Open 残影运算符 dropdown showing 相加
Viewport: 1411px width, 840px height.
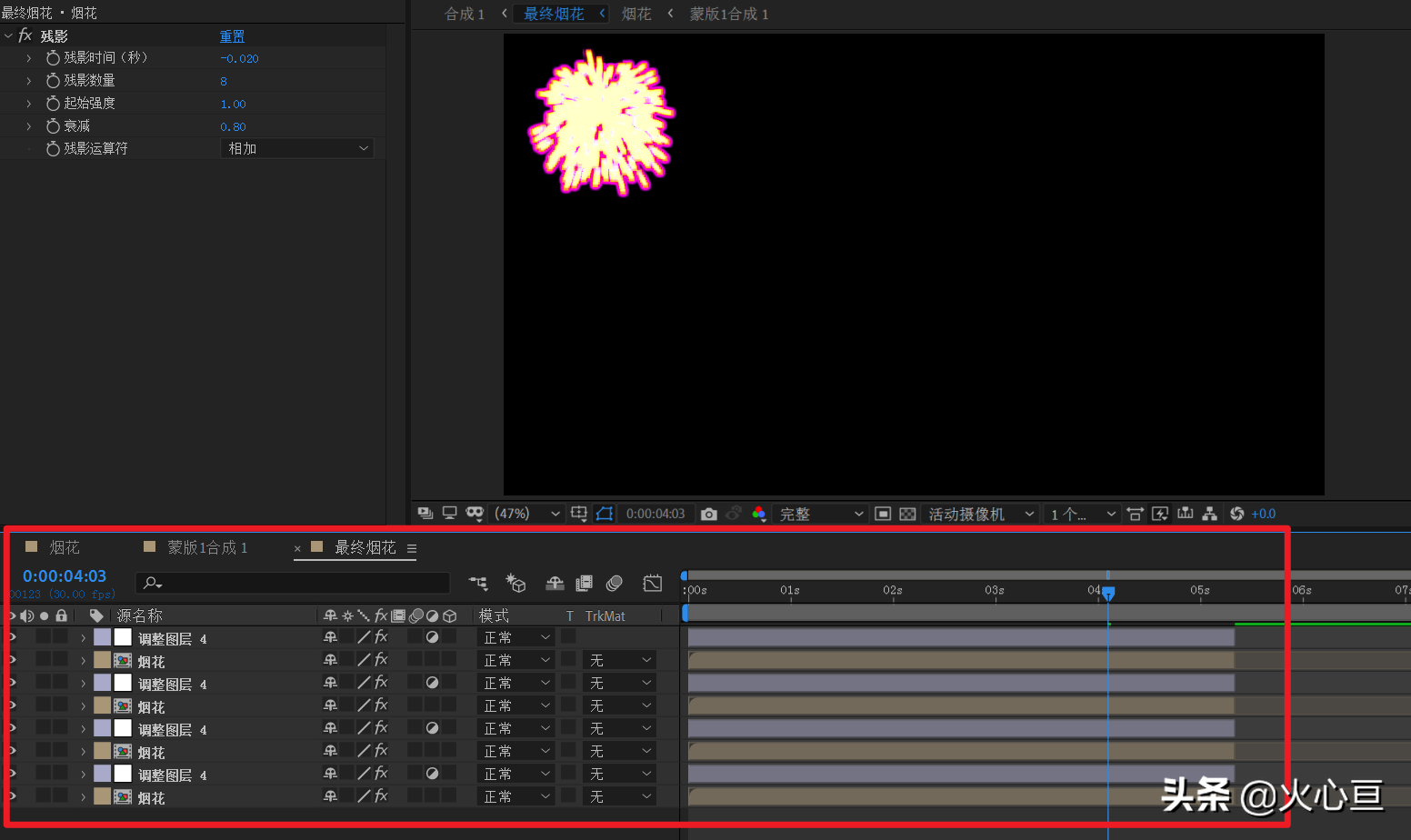pyautogui.click(x=297, y=148)
